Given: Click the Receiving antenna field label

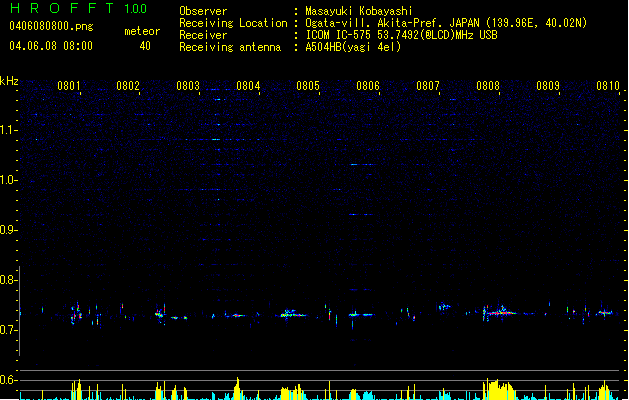Looking at the screenshot, I should (x=230, y=47).
